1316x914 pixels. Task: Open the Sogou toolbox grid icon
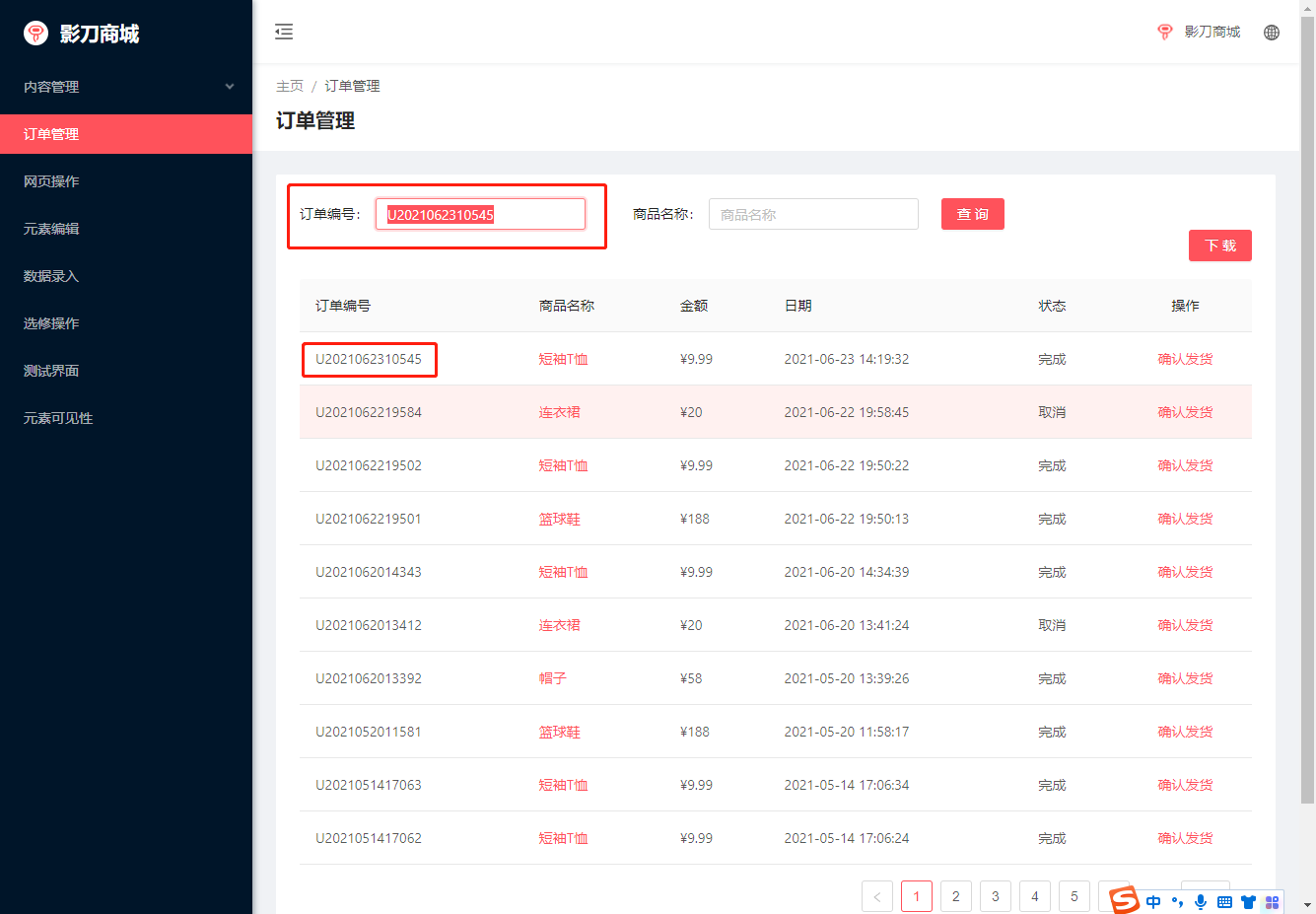click(x=1272, y=902)
